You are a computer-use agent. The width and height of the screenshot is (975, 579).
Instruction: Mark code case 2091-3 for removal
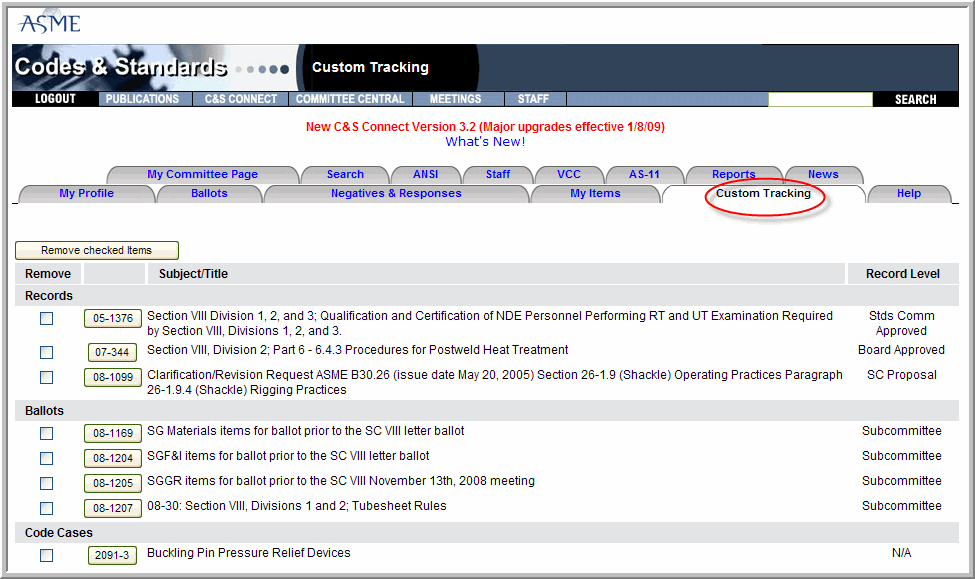click(x=47, y=555)
